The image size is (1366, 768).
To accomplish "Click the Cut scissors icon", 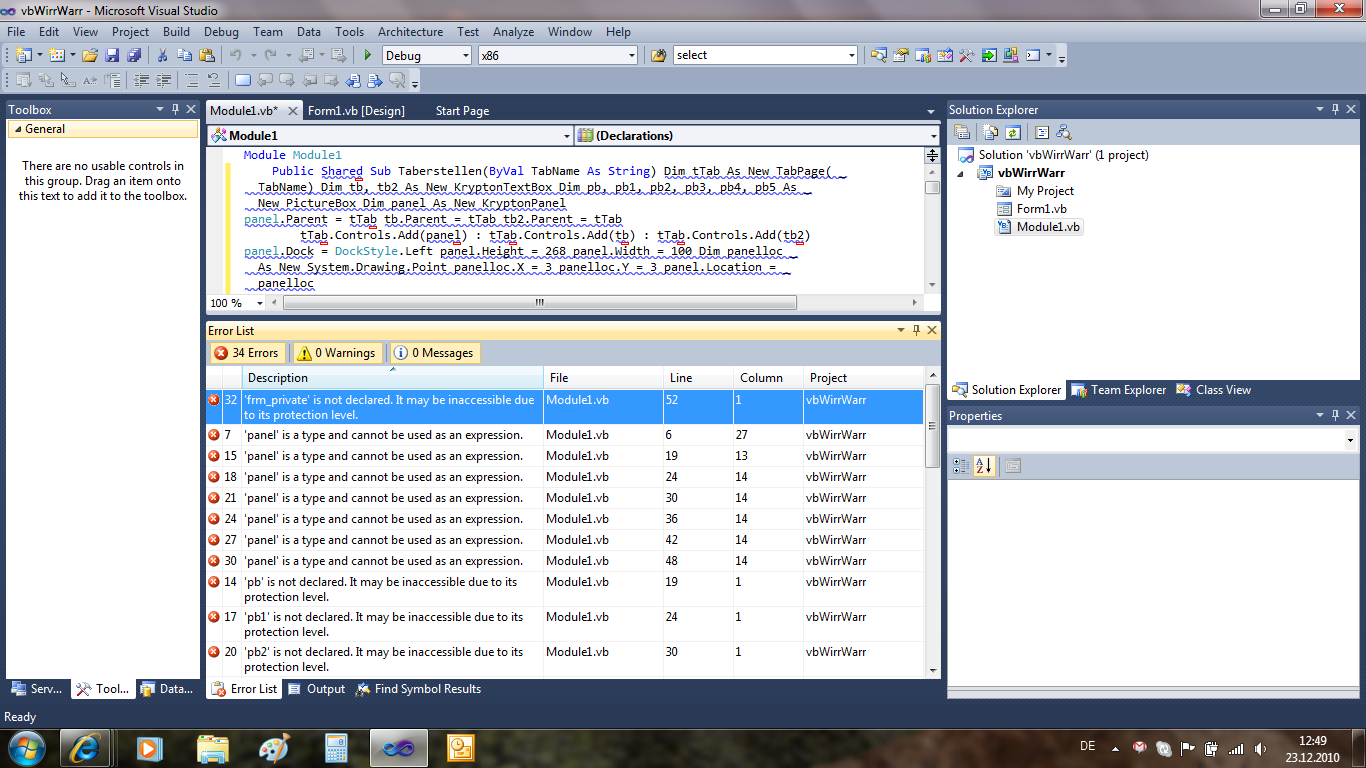I will [162, 56].
